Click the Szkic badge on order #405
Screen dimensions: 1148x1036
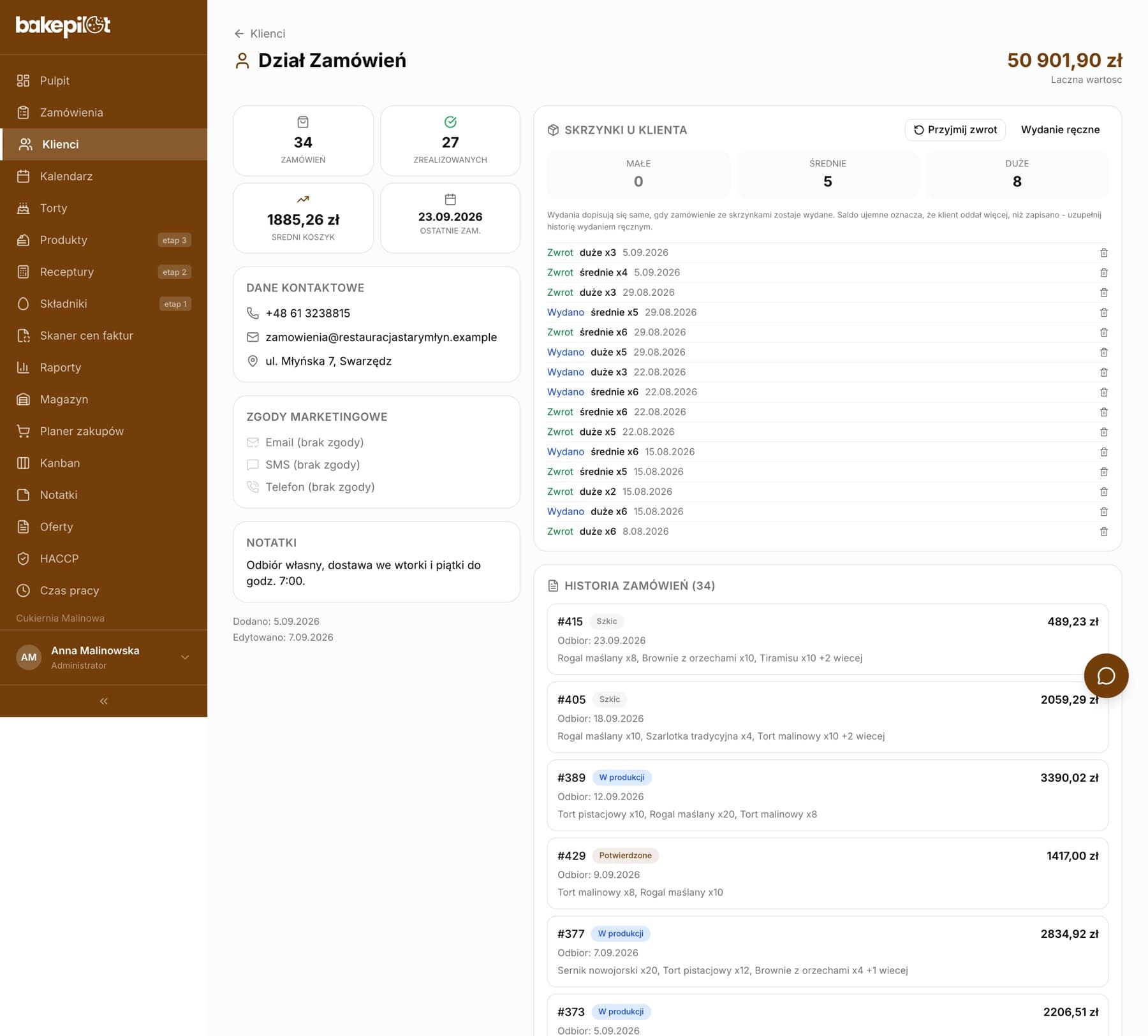609,699
